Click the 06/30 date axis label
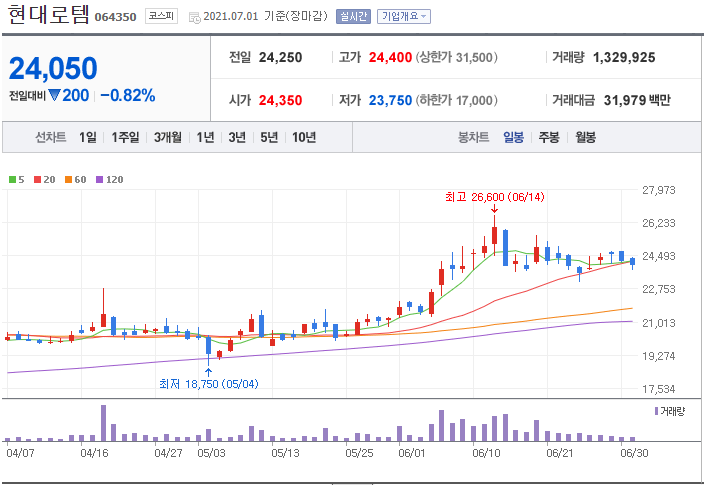The height and width of the screenshot is (485, 704). [x=634, y=453]
